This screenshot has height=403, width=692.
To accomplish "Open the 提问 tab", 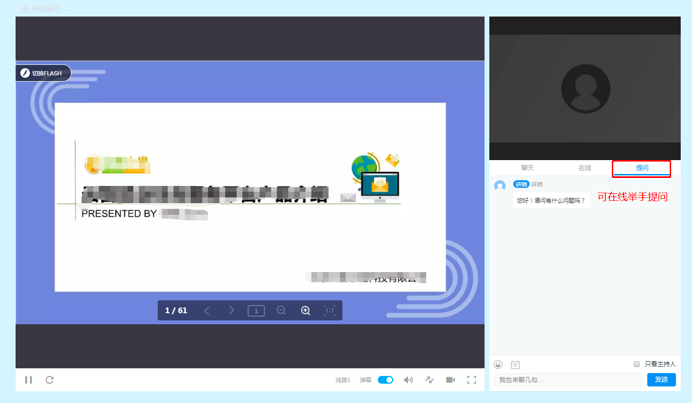I will [642, 168].
